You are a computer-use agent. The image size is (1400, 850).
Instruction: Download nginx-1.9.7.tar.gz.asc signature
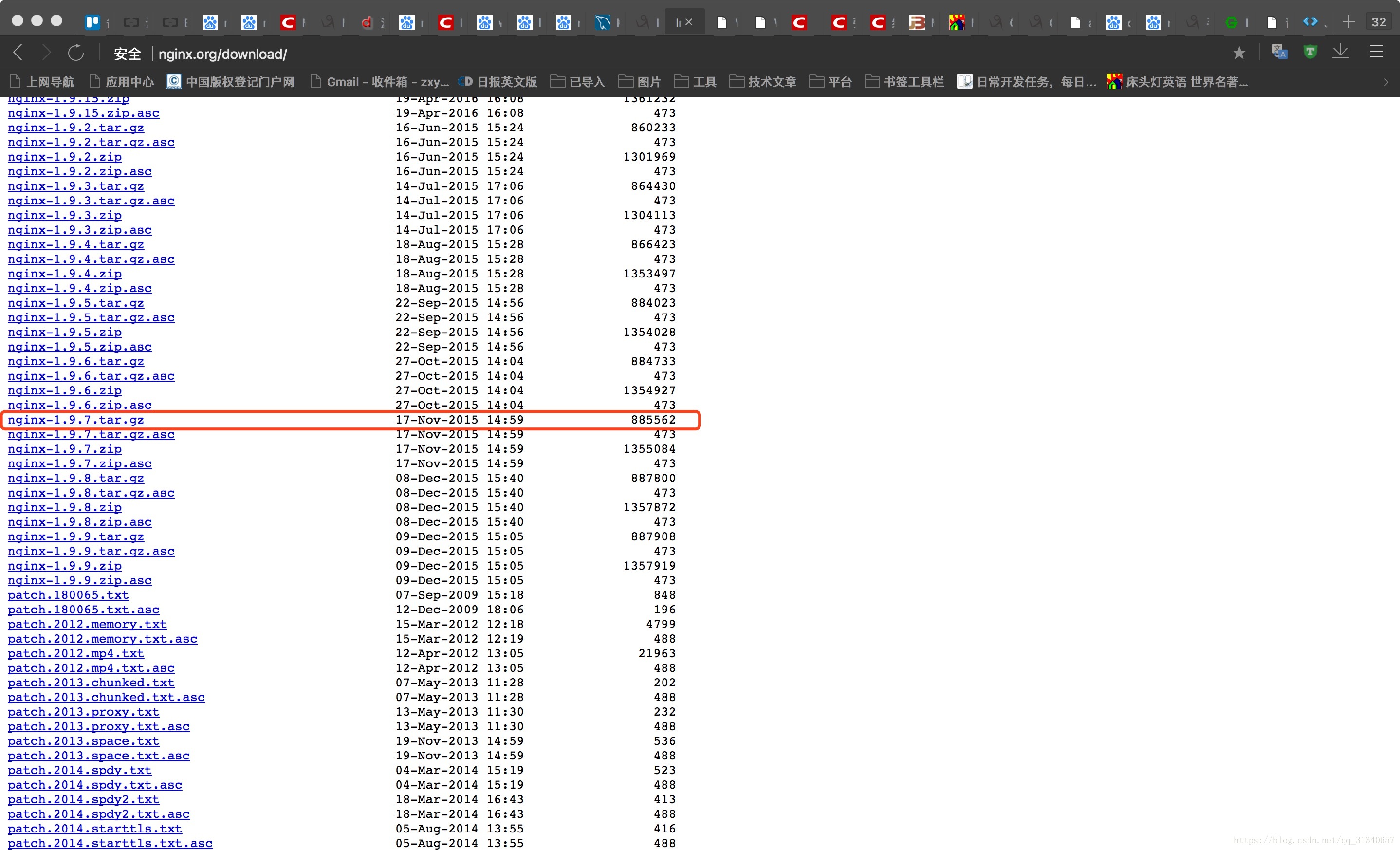(91, 435)
